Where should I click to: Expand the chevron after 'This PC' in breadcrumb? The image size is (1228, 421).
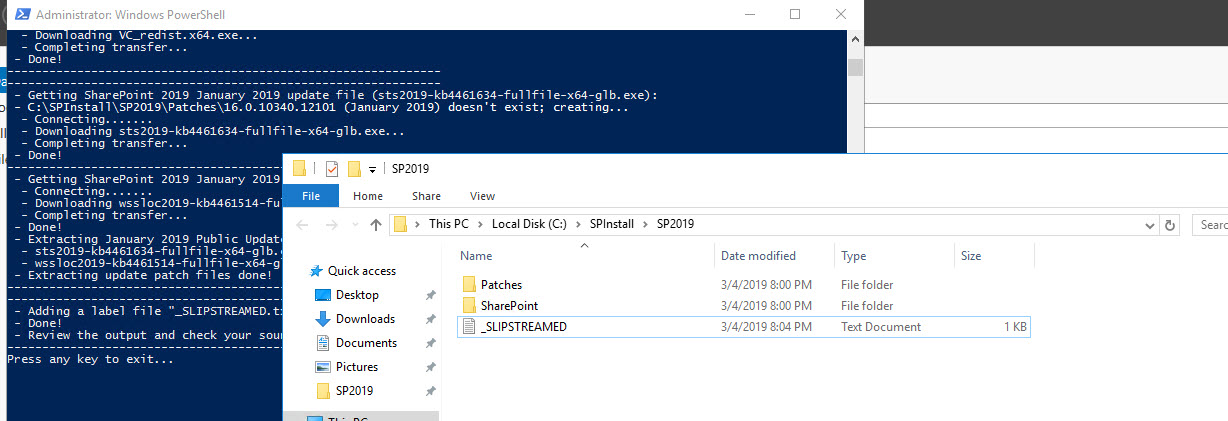(480, 224)
